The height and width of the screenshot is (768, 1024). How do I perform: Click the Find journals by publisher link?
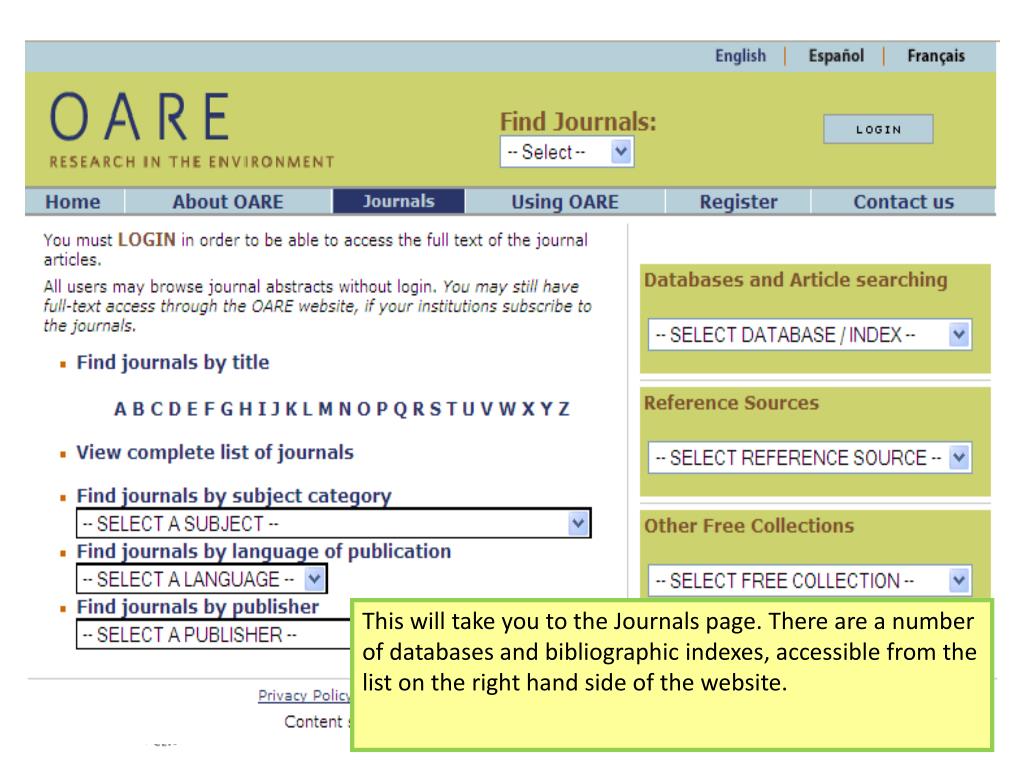click(198, 607)
